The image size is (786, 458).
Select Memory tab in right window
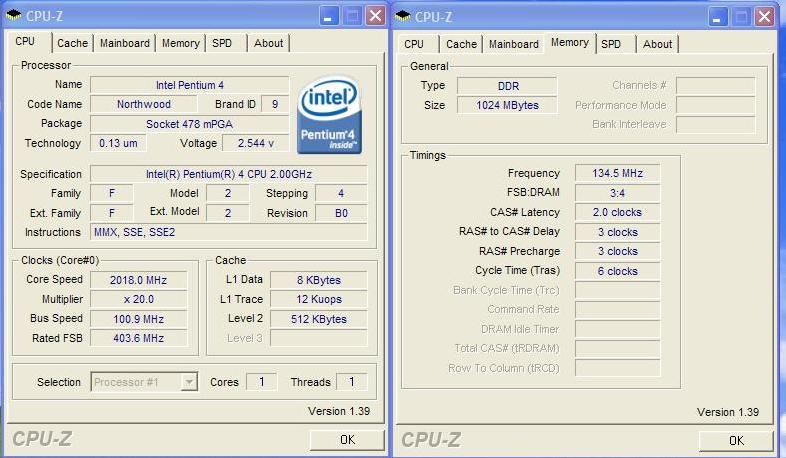(x=570, y=43)
